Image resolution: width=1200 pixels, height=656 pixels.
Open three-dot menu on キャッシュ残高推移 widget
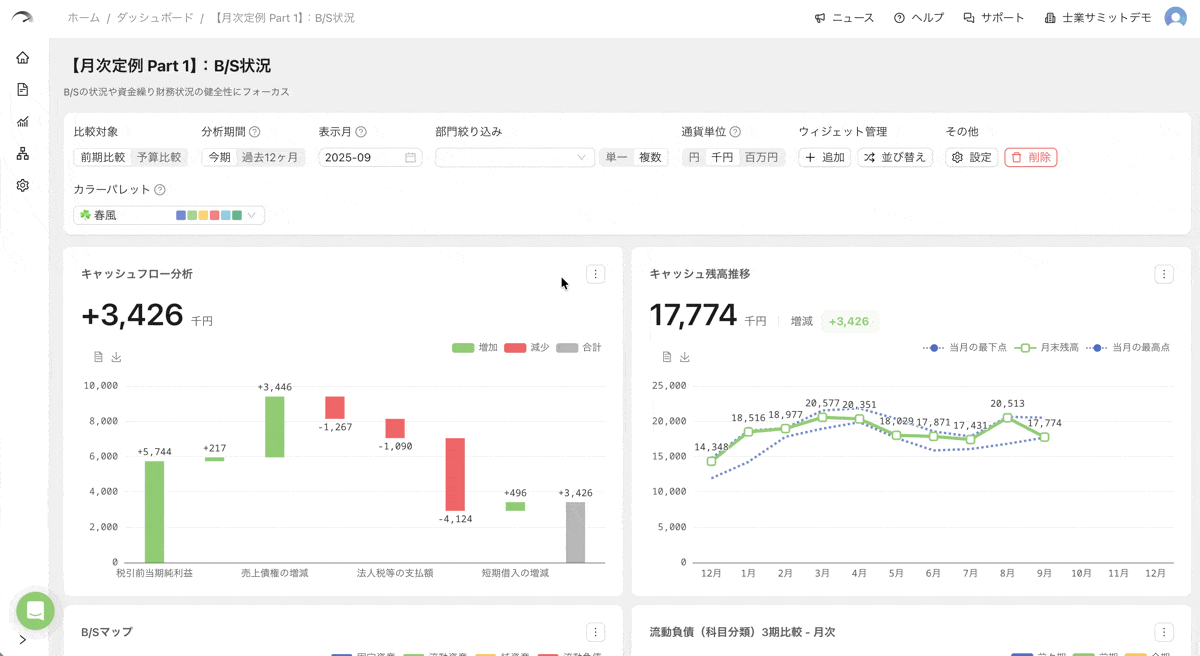click(1163, 274)
